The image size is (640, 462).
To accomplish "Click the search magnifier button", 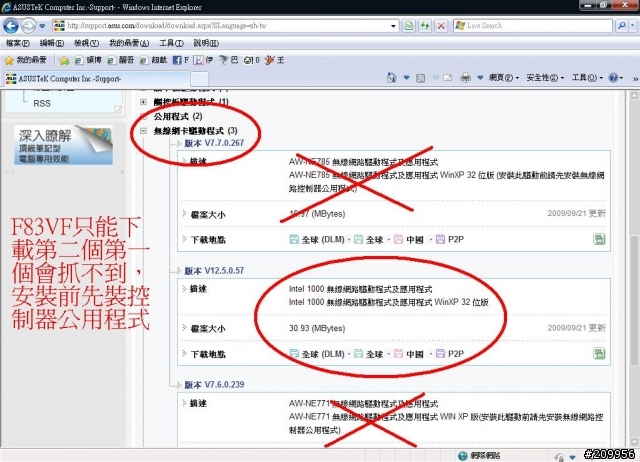I will tap(622, 26).
